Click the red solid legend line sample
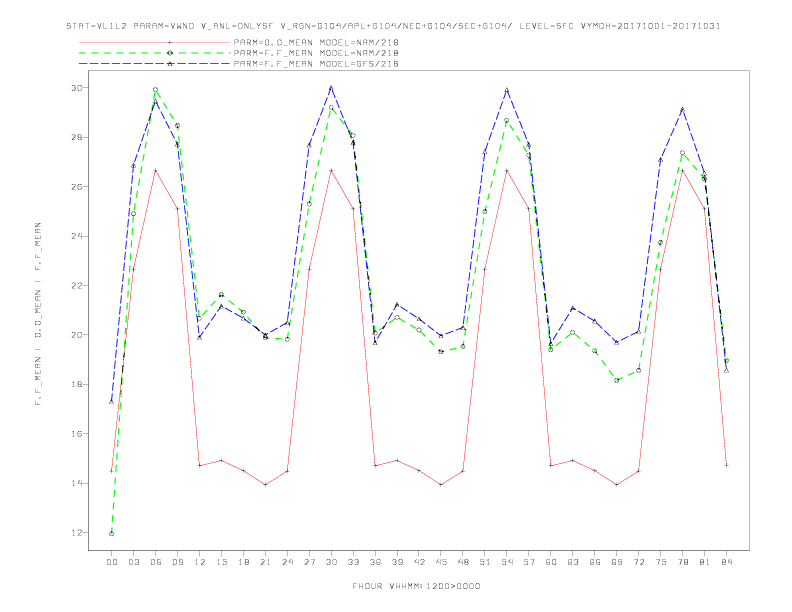The image size is (792, 612). 155,42
